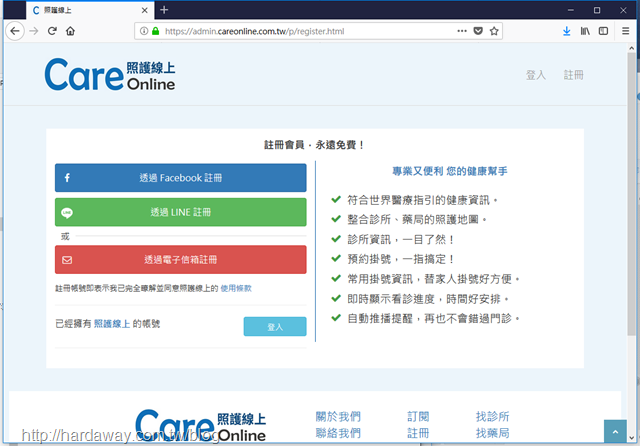Image resolution: width=640 pixels, height=446 pixels.
Task: Bookmark this page with the star icon
Action: [x=494, y=31]
